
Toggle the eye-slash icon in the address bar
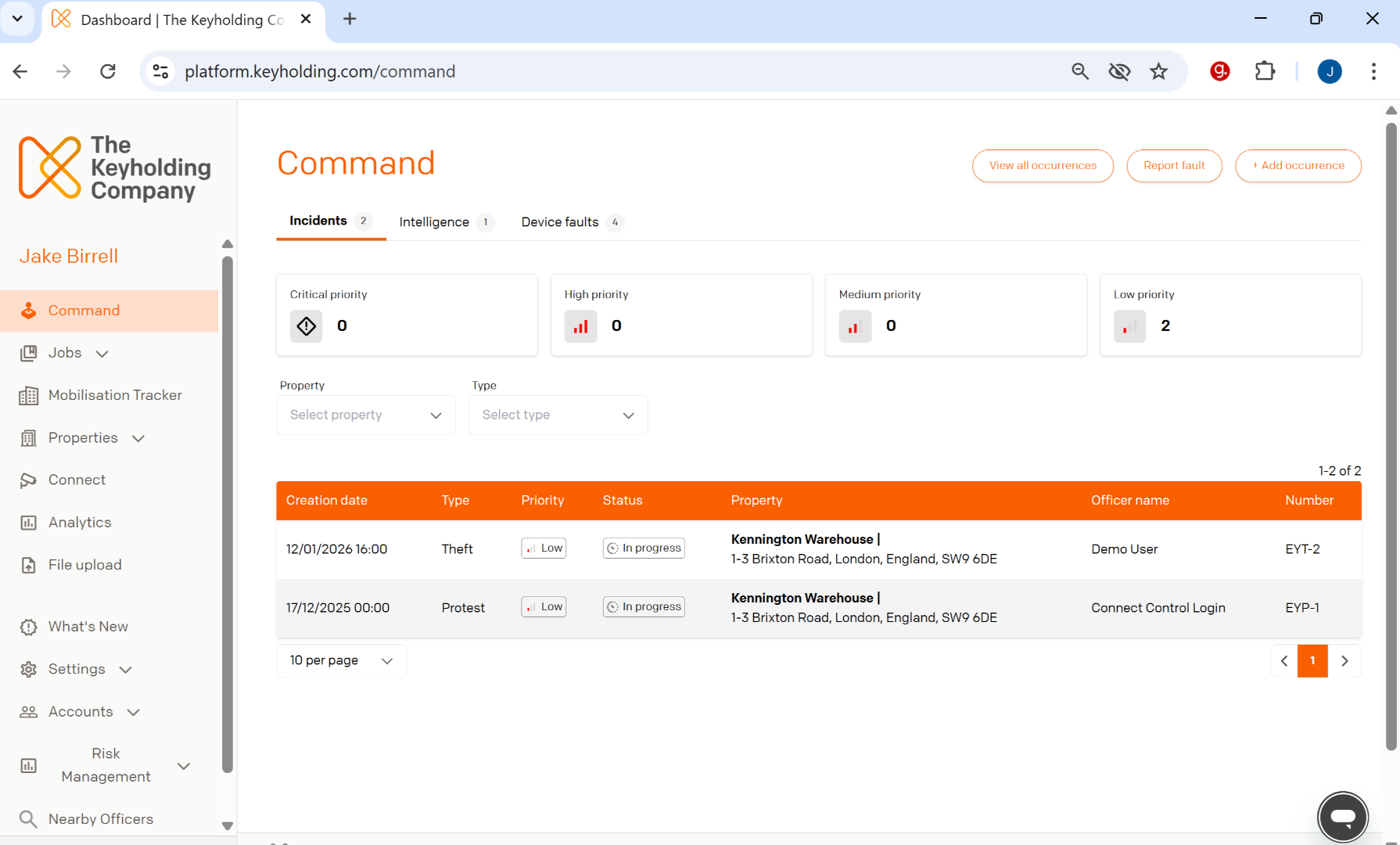tap(1119, 71)
